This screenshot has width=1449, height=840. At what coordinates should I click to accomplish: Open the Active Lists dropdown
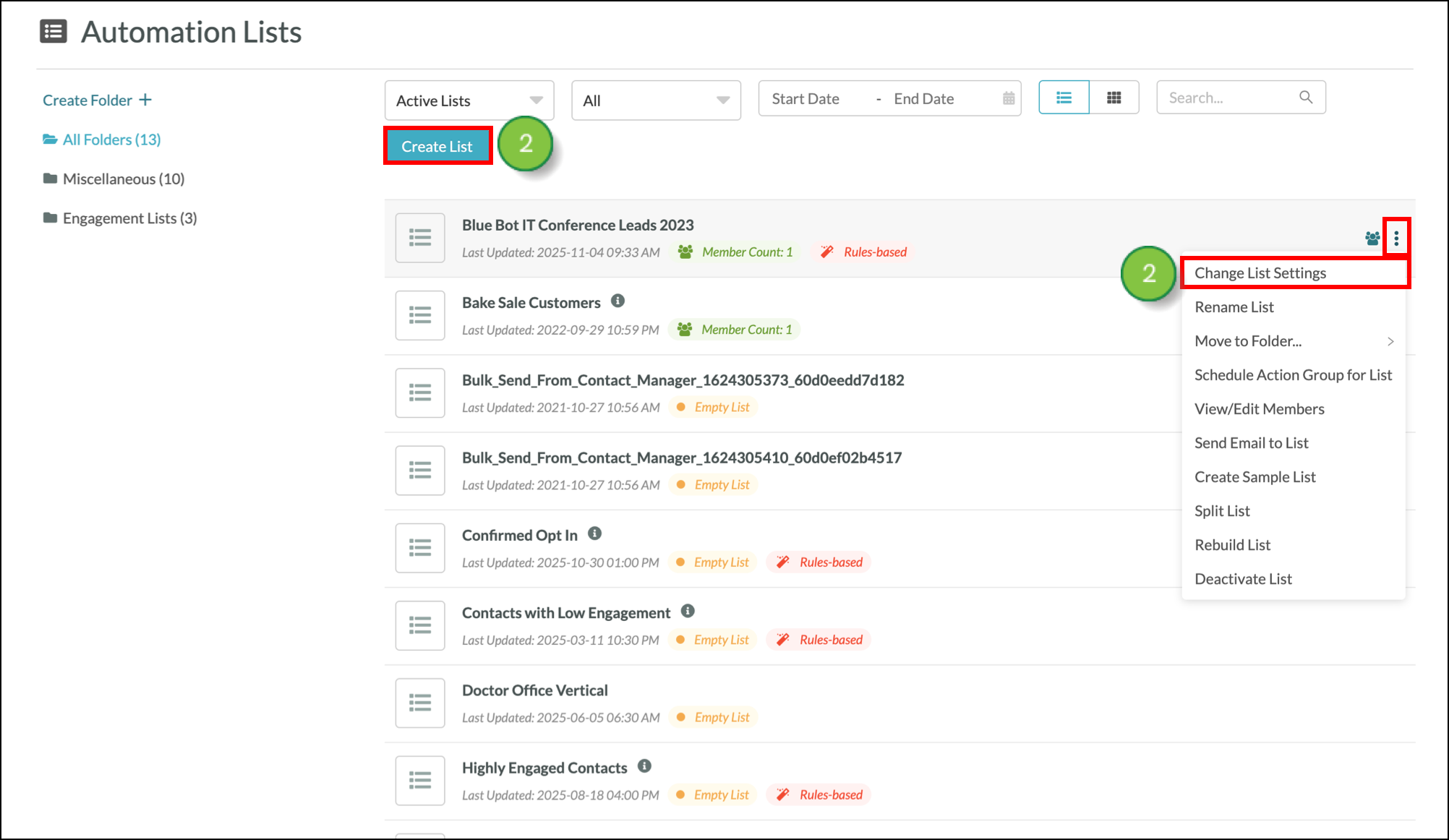click(x=469, y=100)
